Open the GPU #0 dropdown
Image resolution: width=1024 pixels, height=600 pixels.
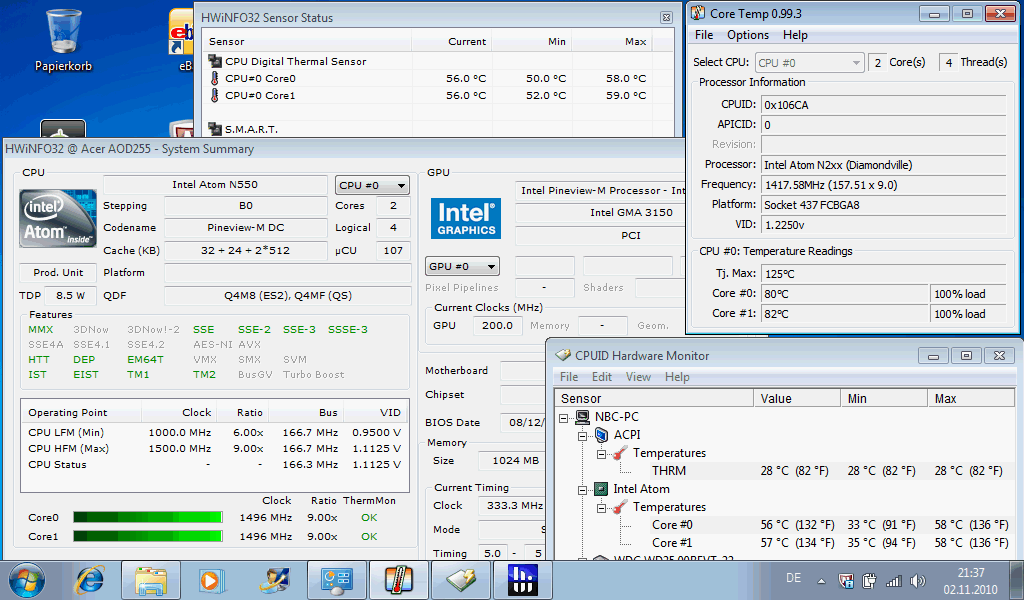462,267
